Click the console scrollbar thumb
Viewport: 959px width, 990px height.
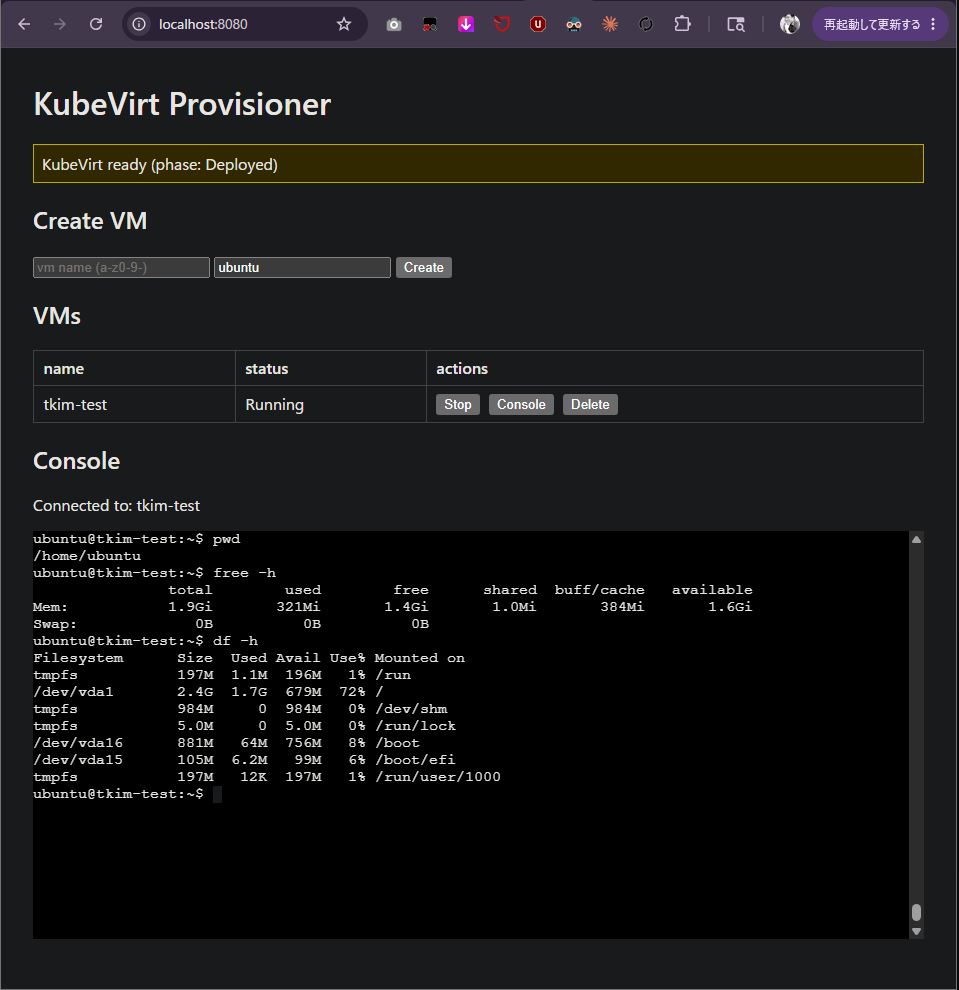[917, 912]
